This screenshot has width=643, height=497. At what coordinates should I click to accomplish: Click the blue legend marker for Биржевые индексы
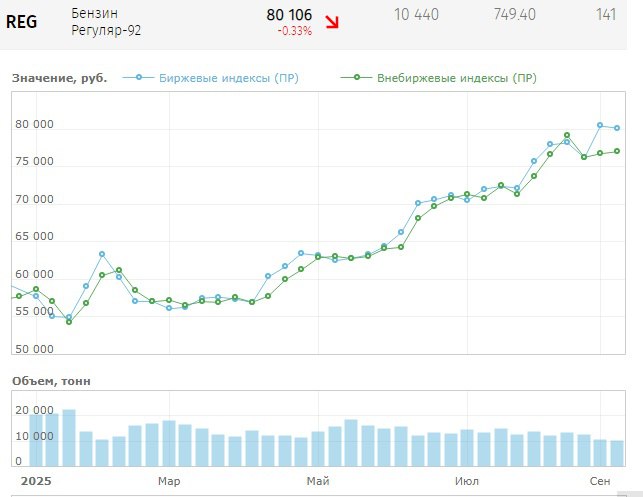[140, 78]
